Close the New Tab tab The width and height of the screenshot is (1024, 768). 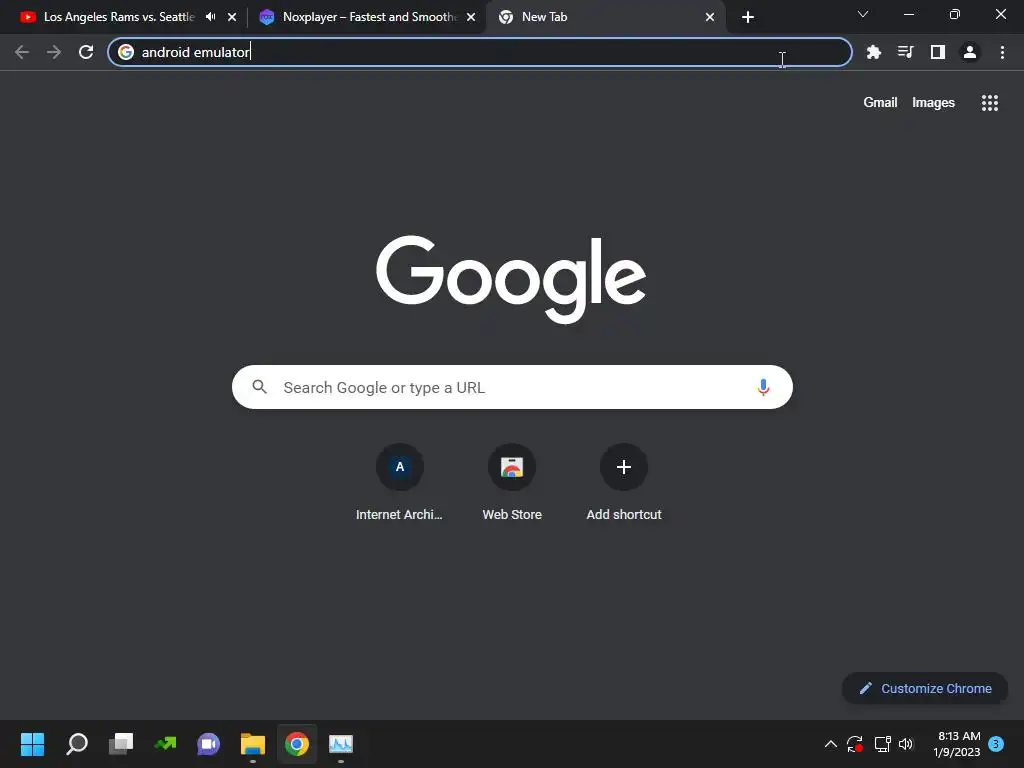click(710, 17)
